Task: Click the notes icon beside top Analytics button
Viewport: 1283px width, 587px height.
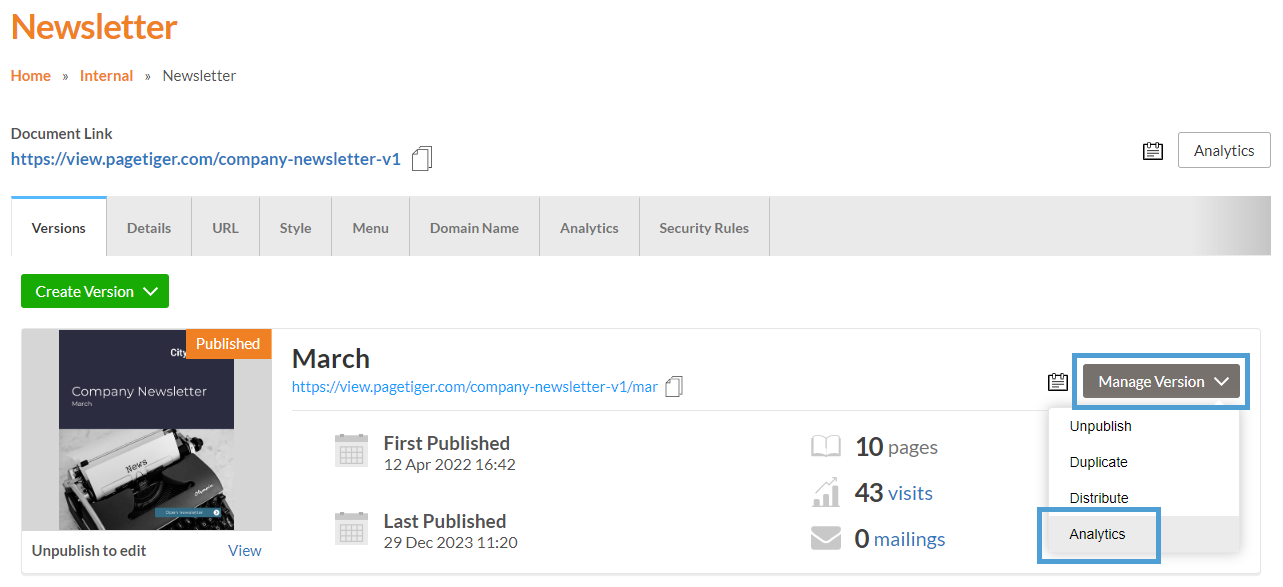Action: click(x=1153, y=151)
